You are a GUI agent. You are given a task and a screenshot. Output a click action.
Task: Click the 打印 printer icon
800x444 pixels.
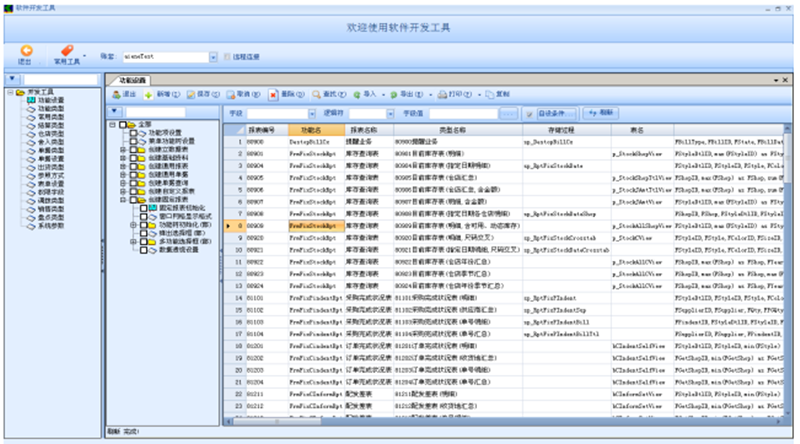coord(441,94)
